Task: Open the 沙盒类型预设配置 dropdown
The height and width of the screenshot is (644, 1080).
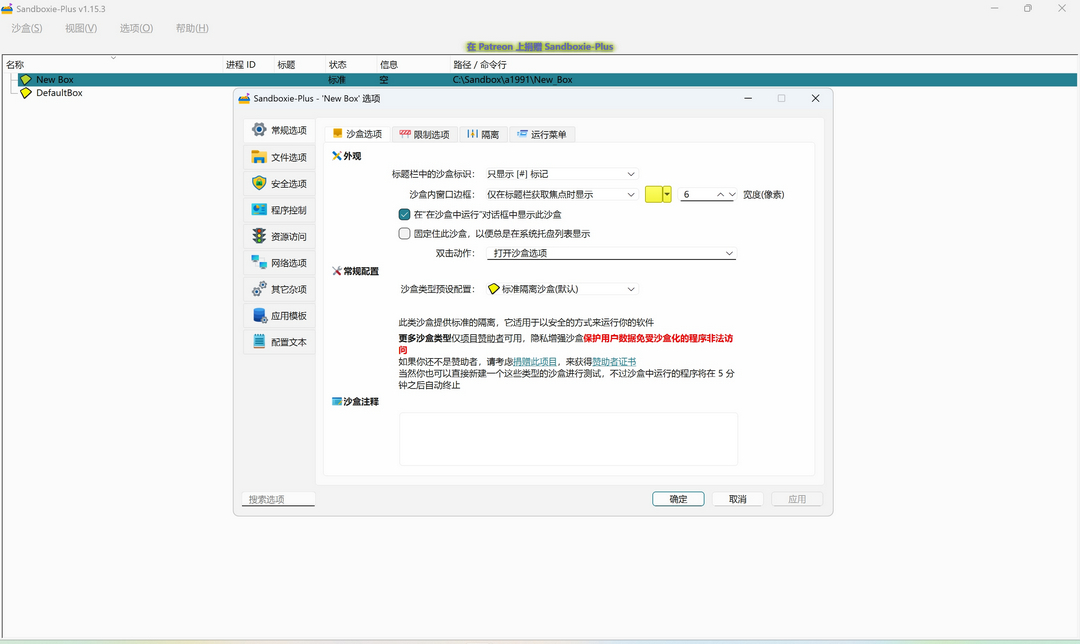Action: point(561,289)
